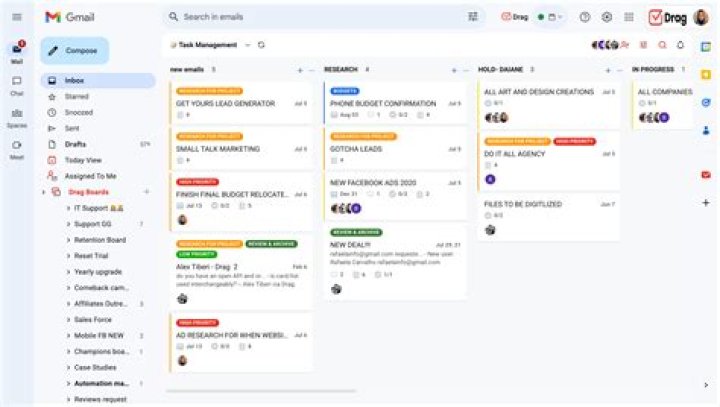Open the Drafts folder
The image size is (720, 407).
point(98,144)
